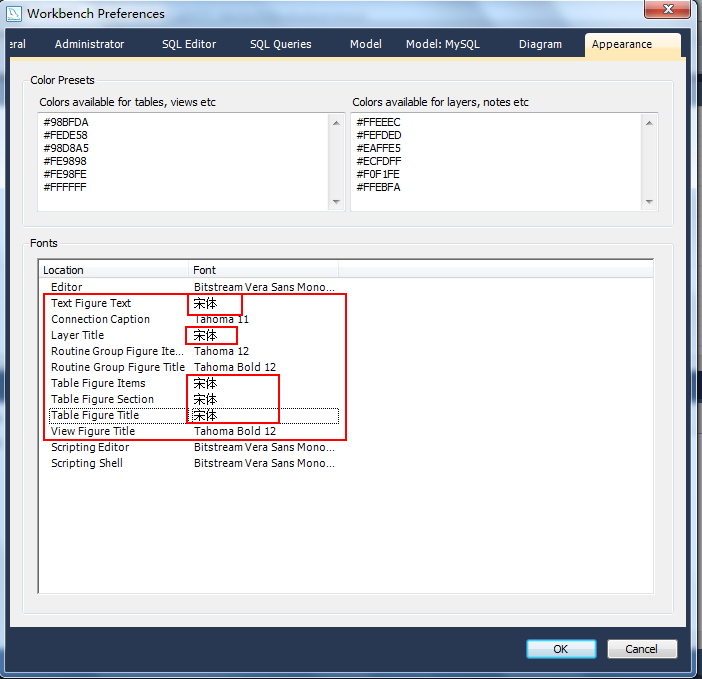Select the Model tab
Screen dimensions: 702x679
coord(366,44)
